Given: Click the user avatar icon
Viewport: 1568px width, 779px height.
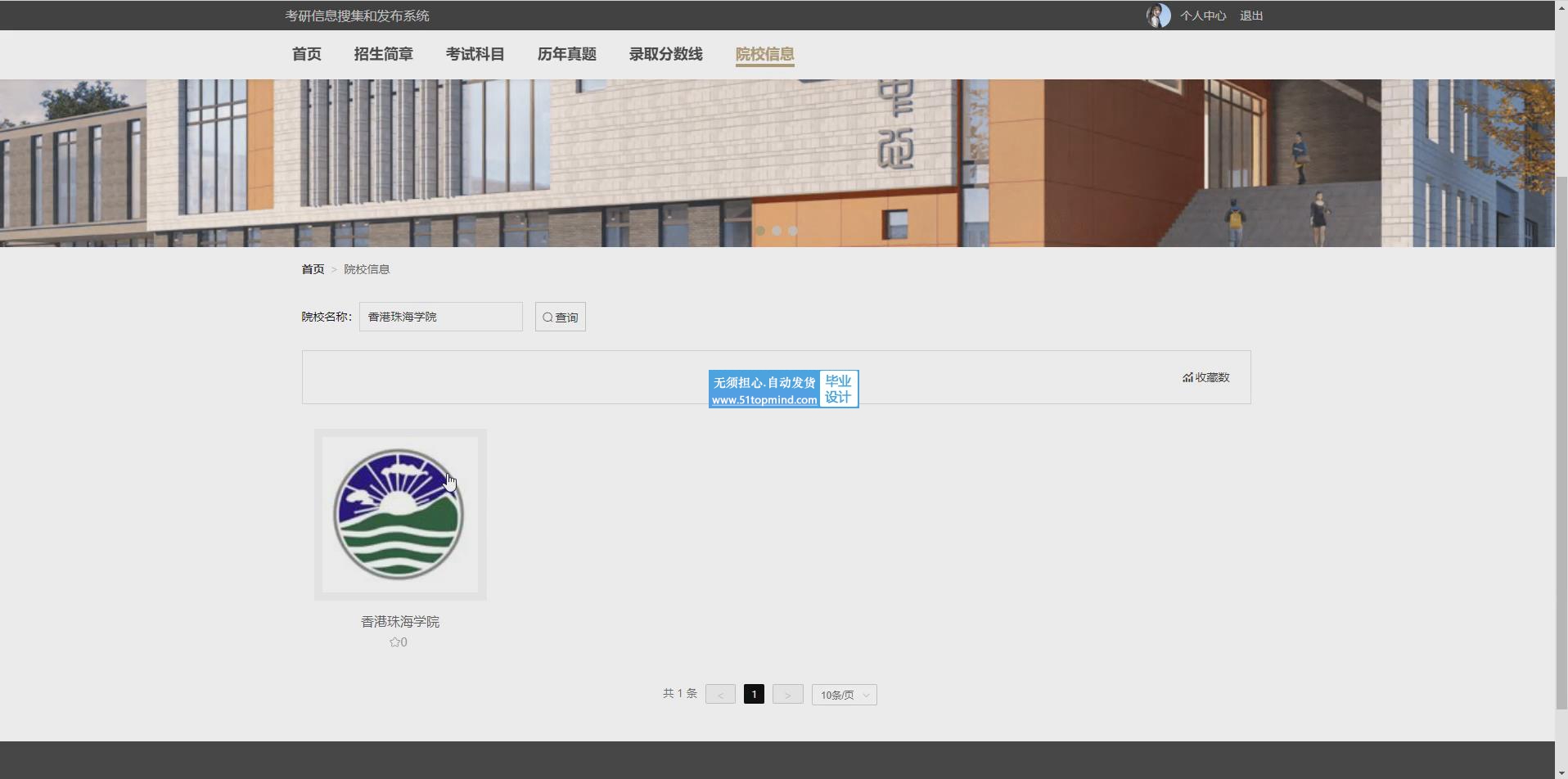Looking at the screenshot, I should [1158, 16].
